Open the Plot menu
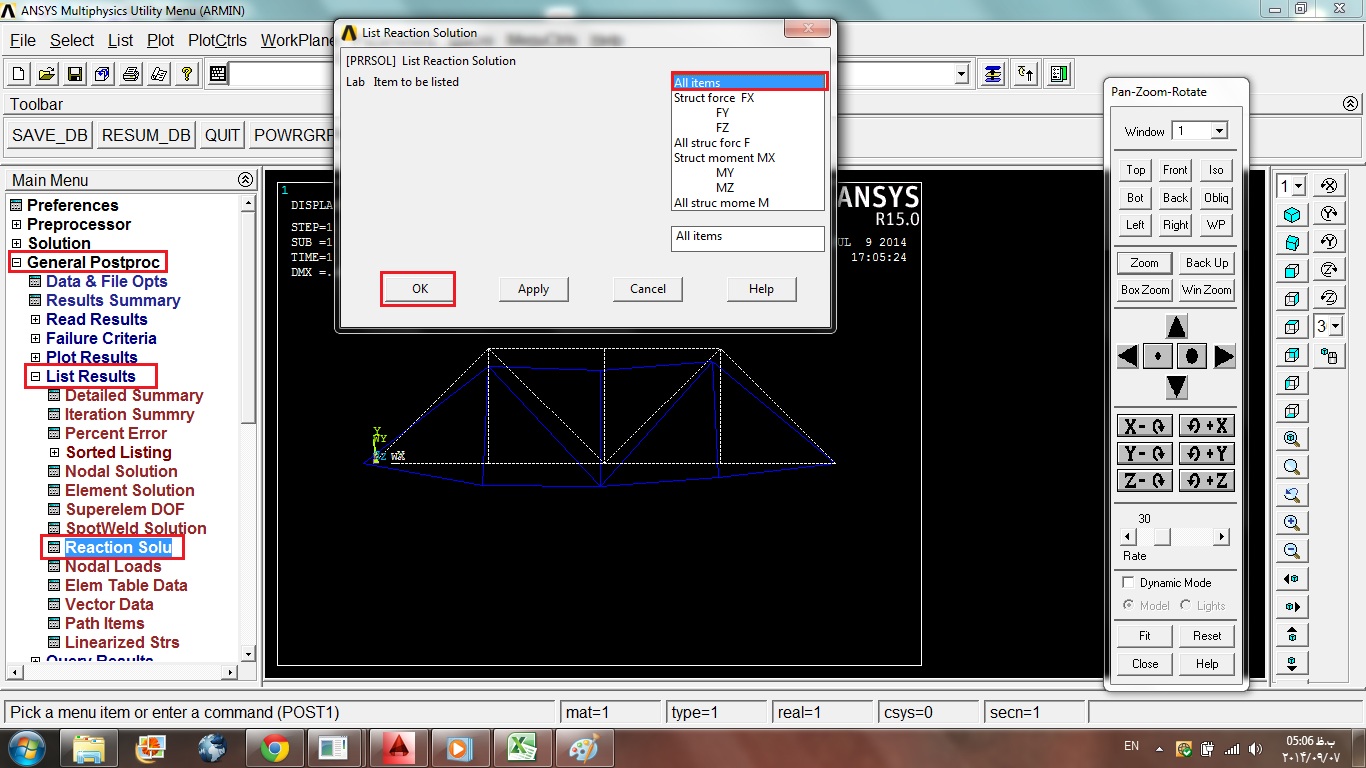 [160, 40]
